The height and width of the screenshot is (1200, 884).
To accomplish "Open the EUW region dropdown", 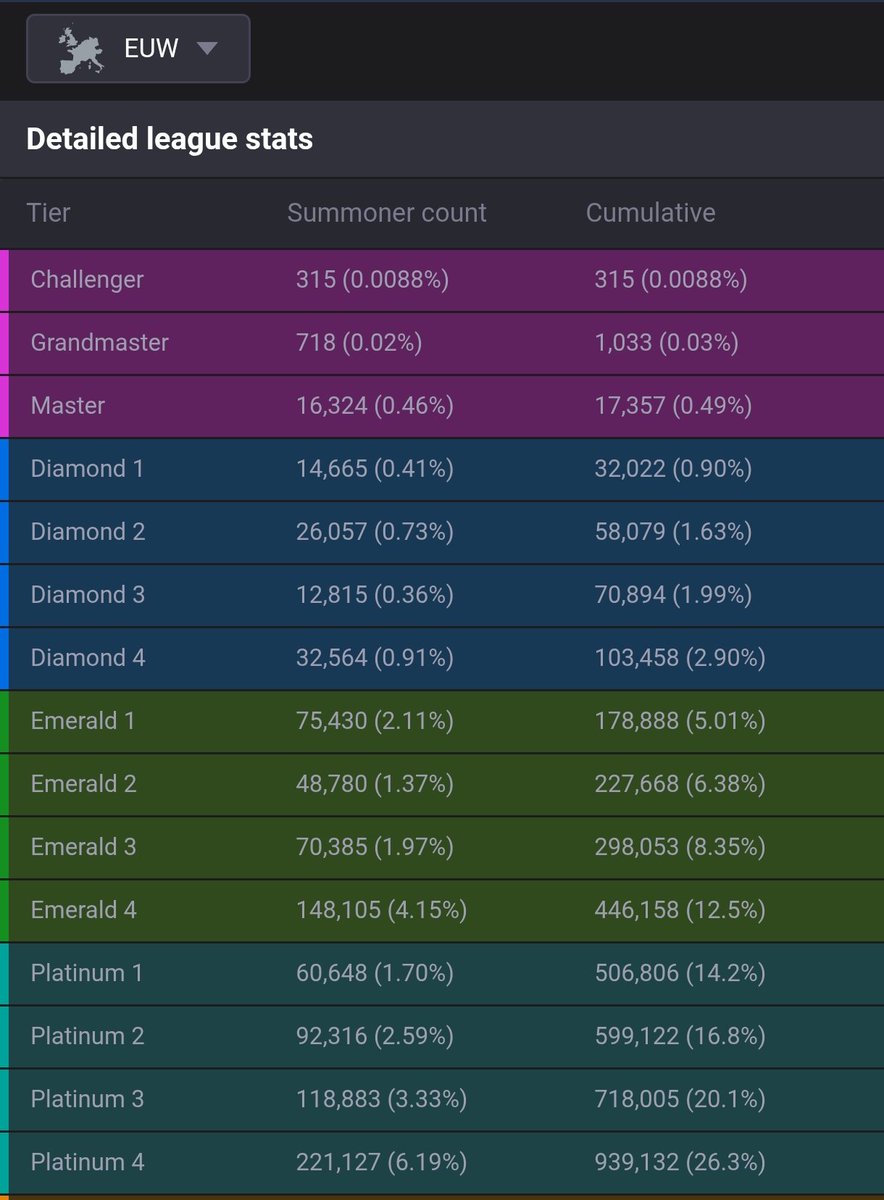I will pyautogui.click(x=138, y=48).
